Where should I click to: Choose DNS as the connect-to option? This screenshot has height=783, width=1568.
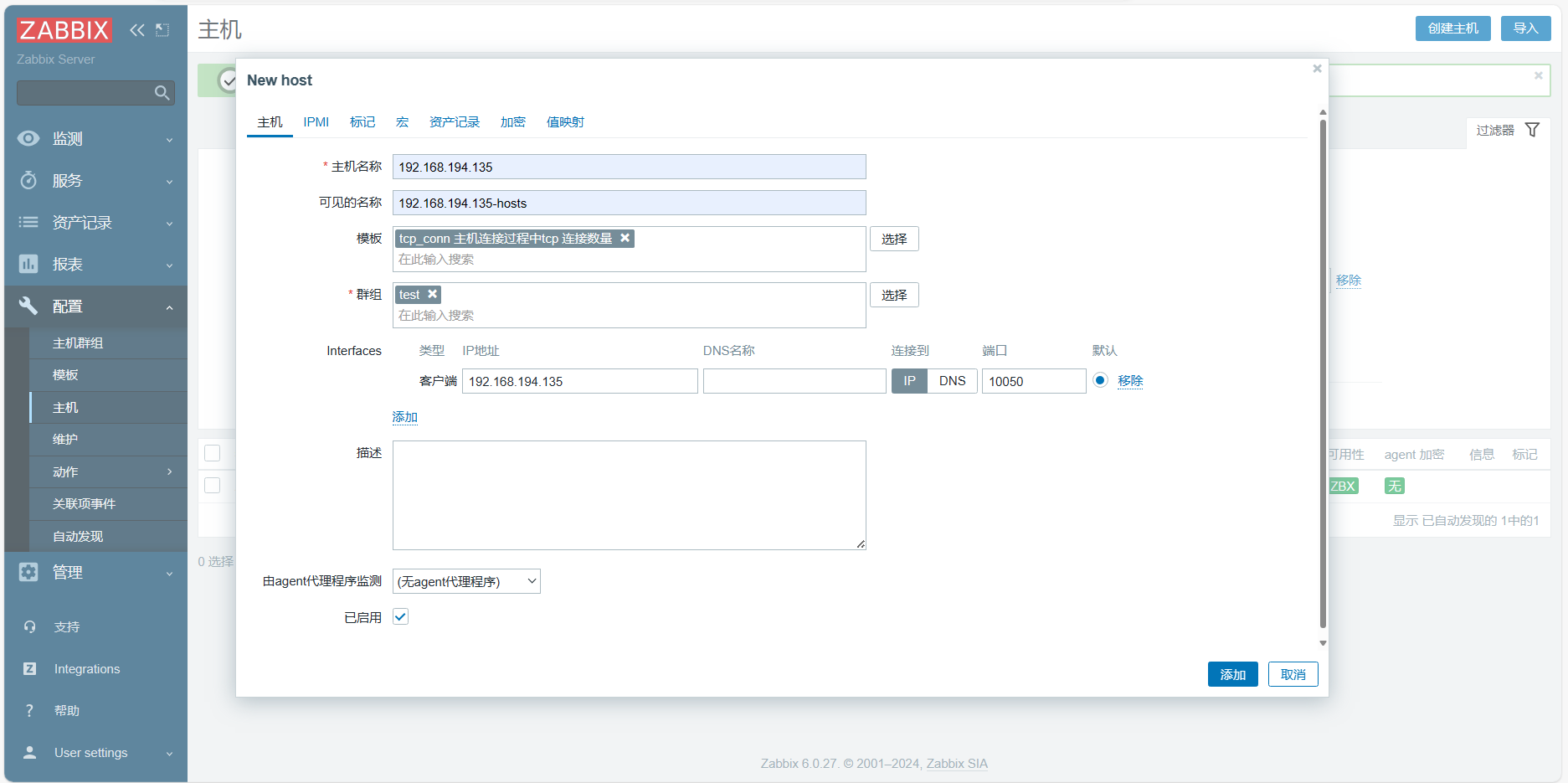[x=952, y=381]
